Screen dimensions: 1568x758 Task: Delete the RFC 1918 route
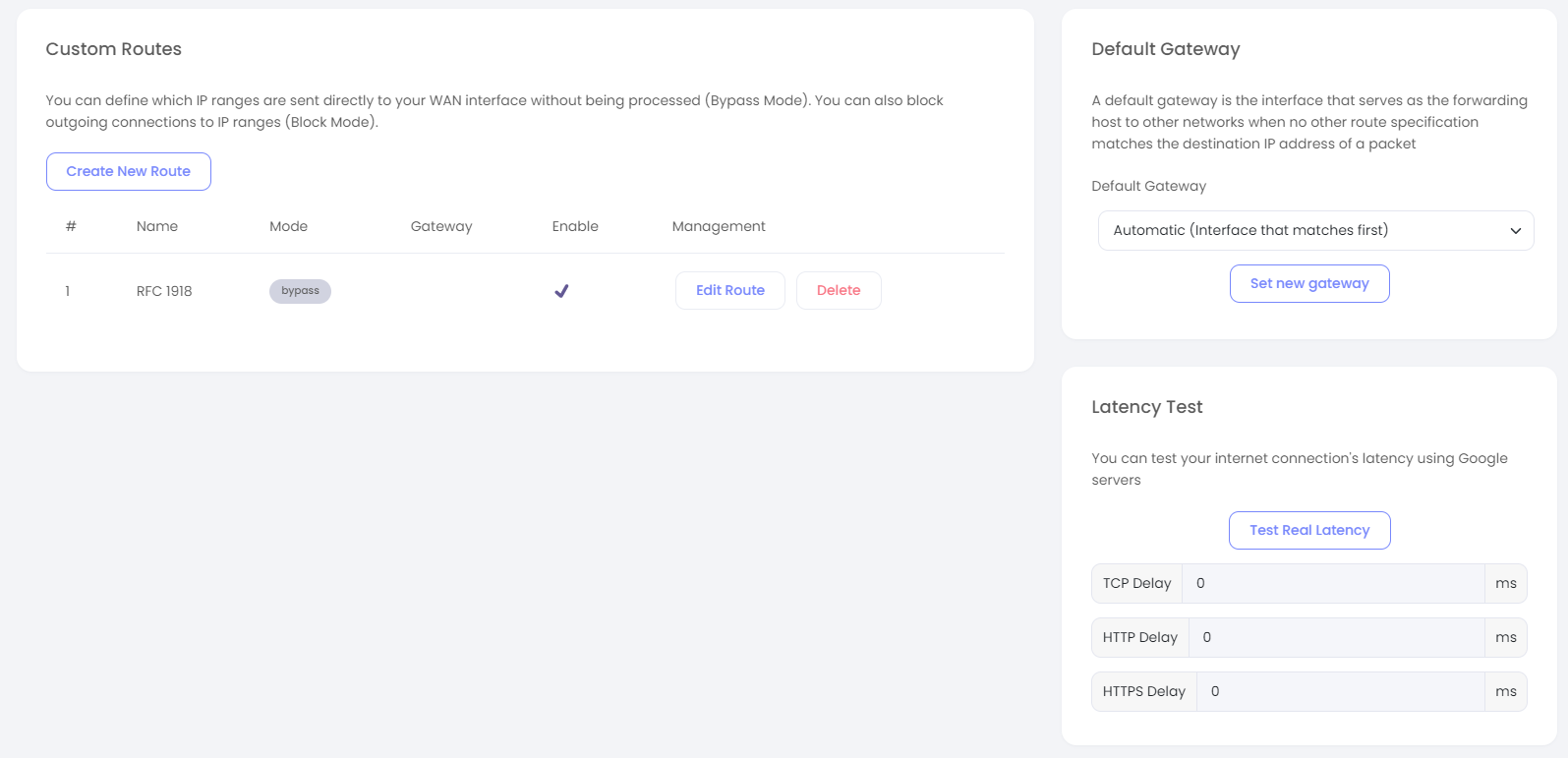coord(838,290)
